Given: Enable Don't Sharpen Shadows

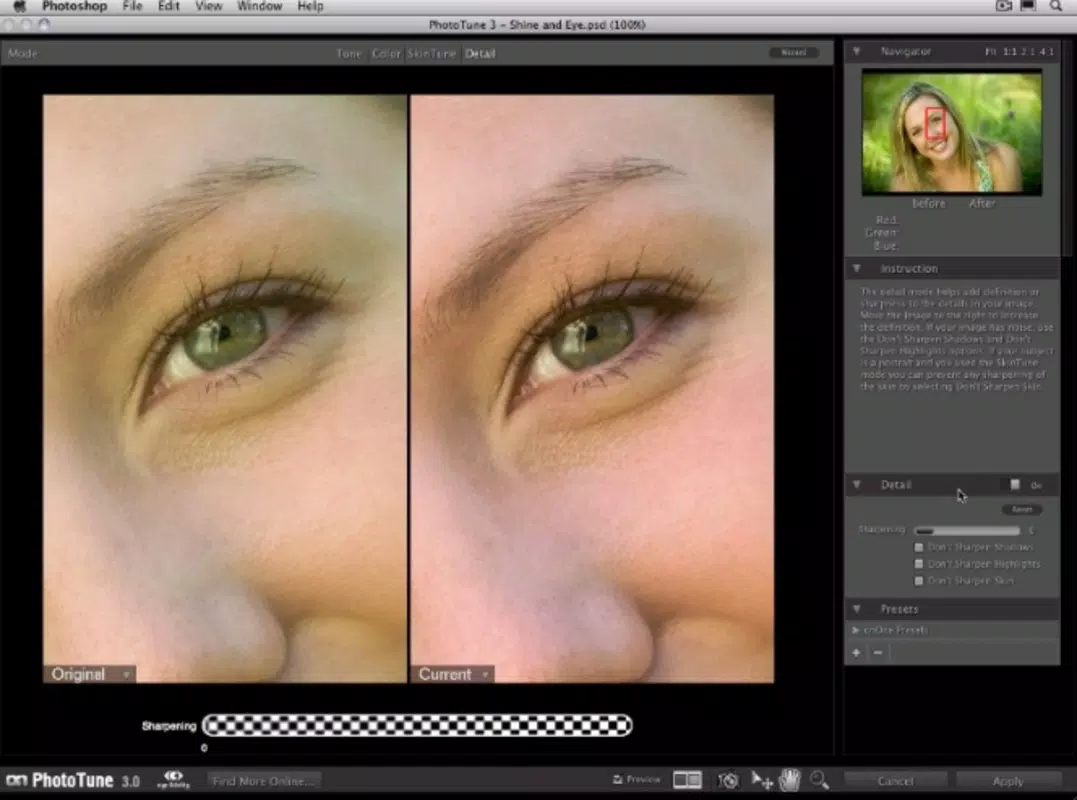Looking at the screenshot, I should (919, 547).
